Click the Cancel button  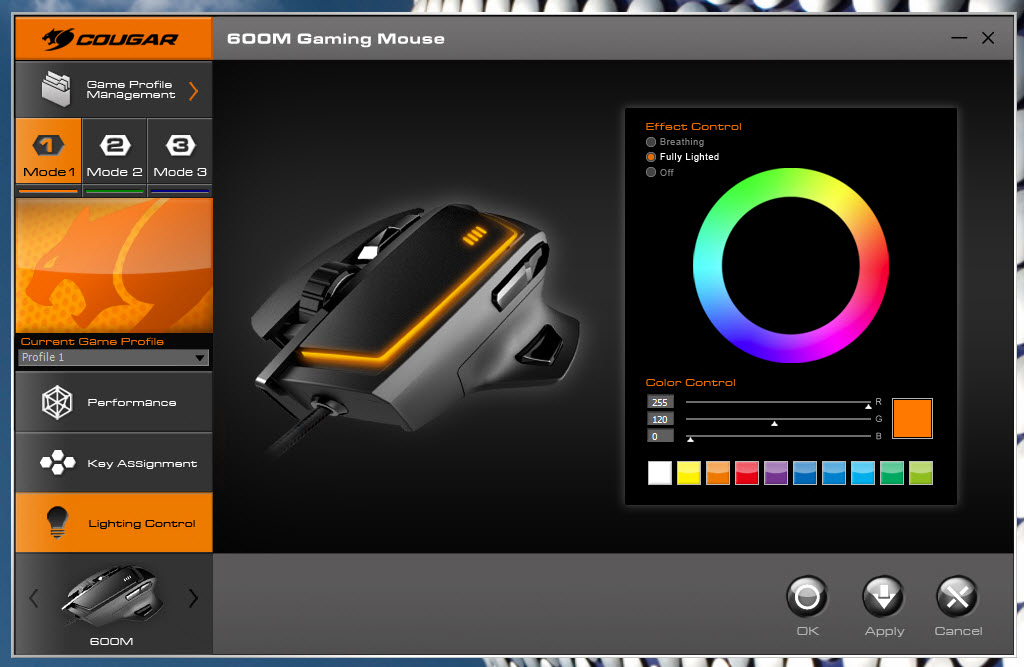(957, 596)
